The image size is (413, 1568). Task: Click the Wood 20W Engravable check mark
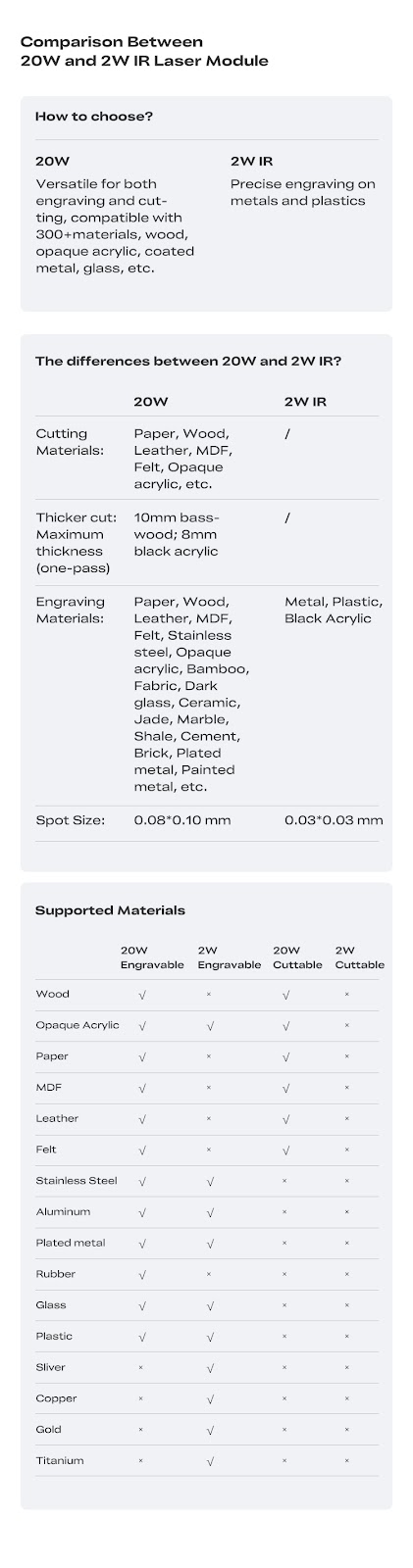[143, 995]
